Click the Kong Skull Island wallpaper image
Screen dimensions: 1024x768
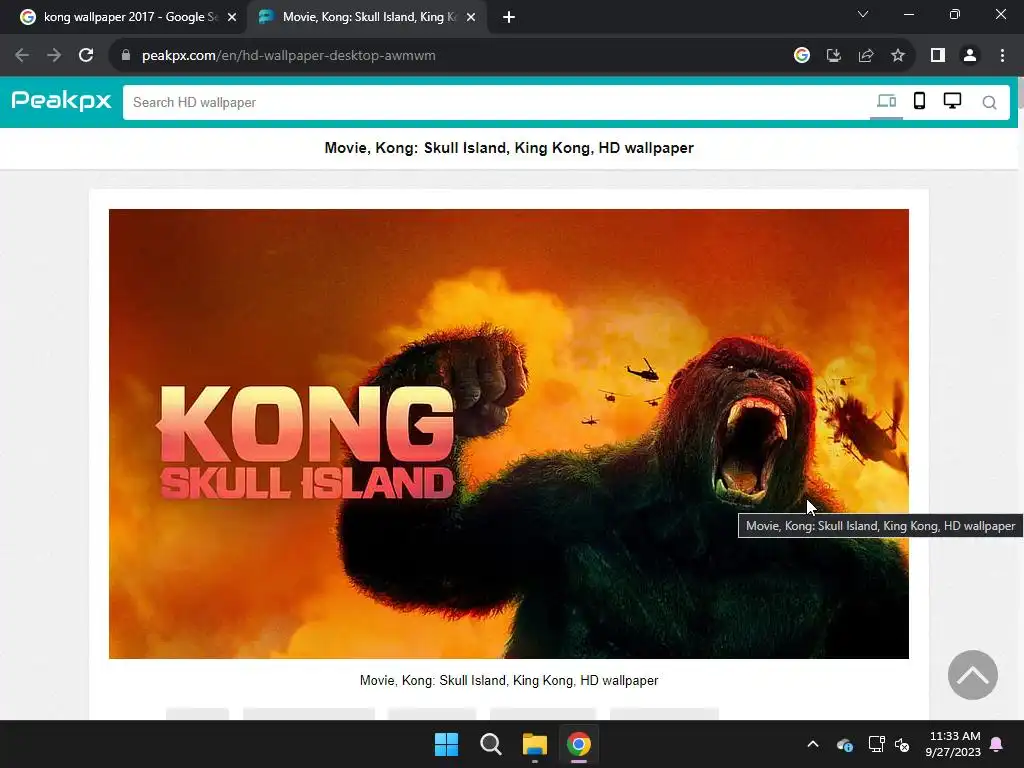(x=509, y=434)
